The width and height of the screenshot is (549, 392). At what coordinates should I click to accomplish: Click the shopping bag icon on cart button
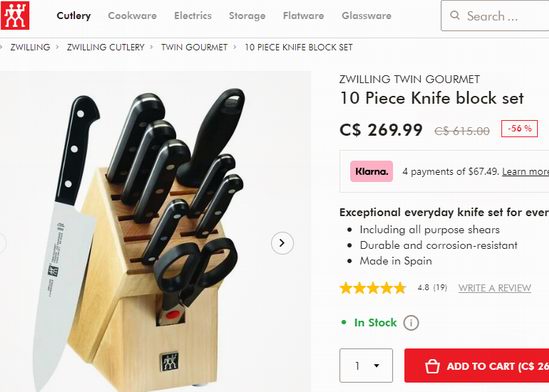[432, 366]
